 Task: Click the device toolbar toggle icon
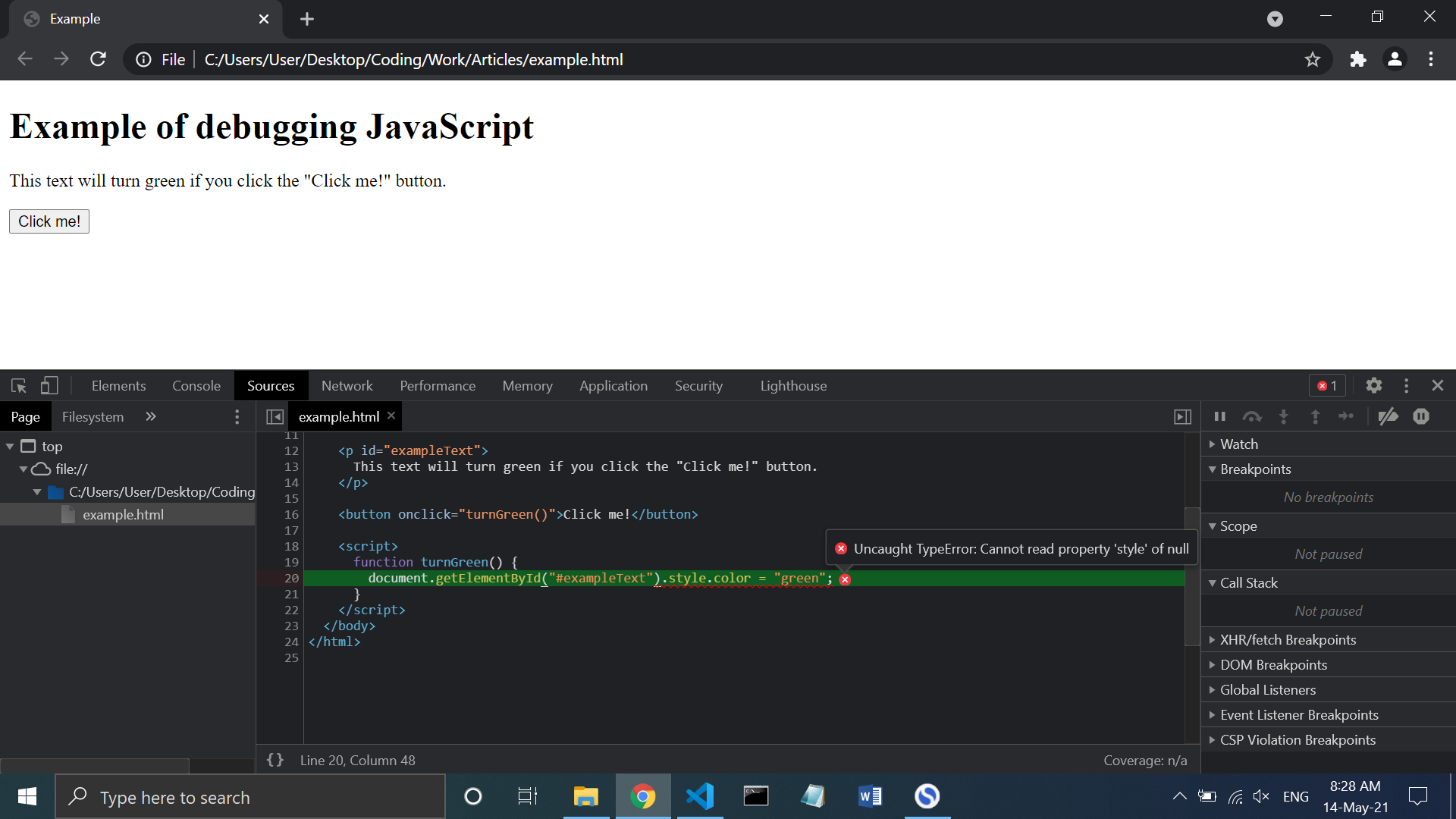(x=47, y=385)
